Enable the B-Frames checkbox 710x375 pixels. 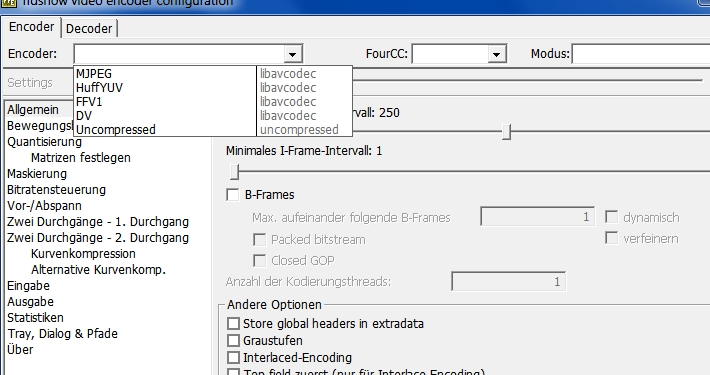click(233, 195)
